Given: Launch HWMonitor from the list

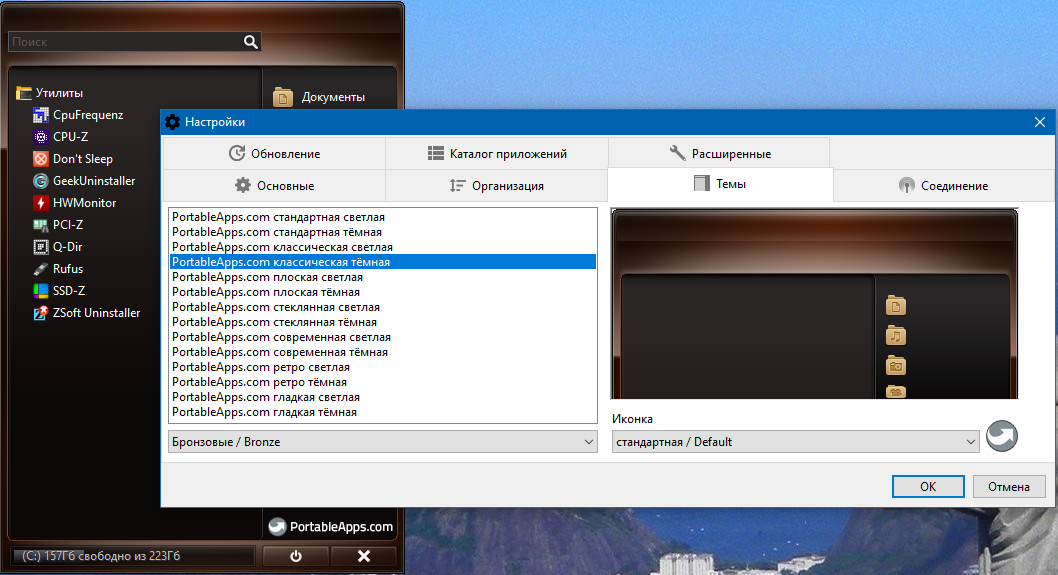Looking at the screenshot, I should (x=75, y=202).
